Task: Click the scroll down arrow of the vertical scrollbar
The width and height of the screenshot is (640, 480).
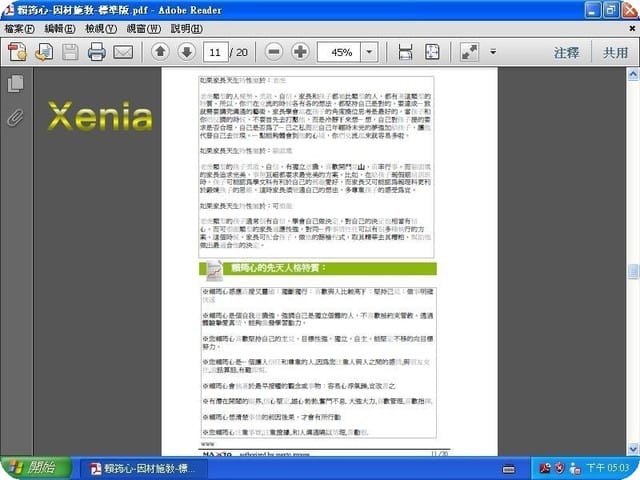Action: [x=633, y=449]
